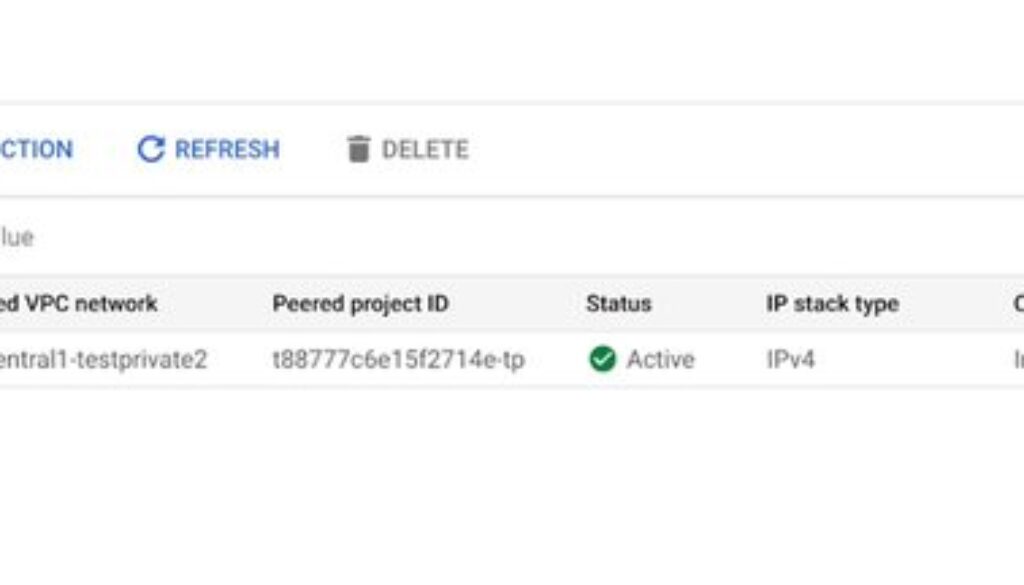Sort by the Status column header
This screenshot has height=585, width=1024.
pos(618,304)
